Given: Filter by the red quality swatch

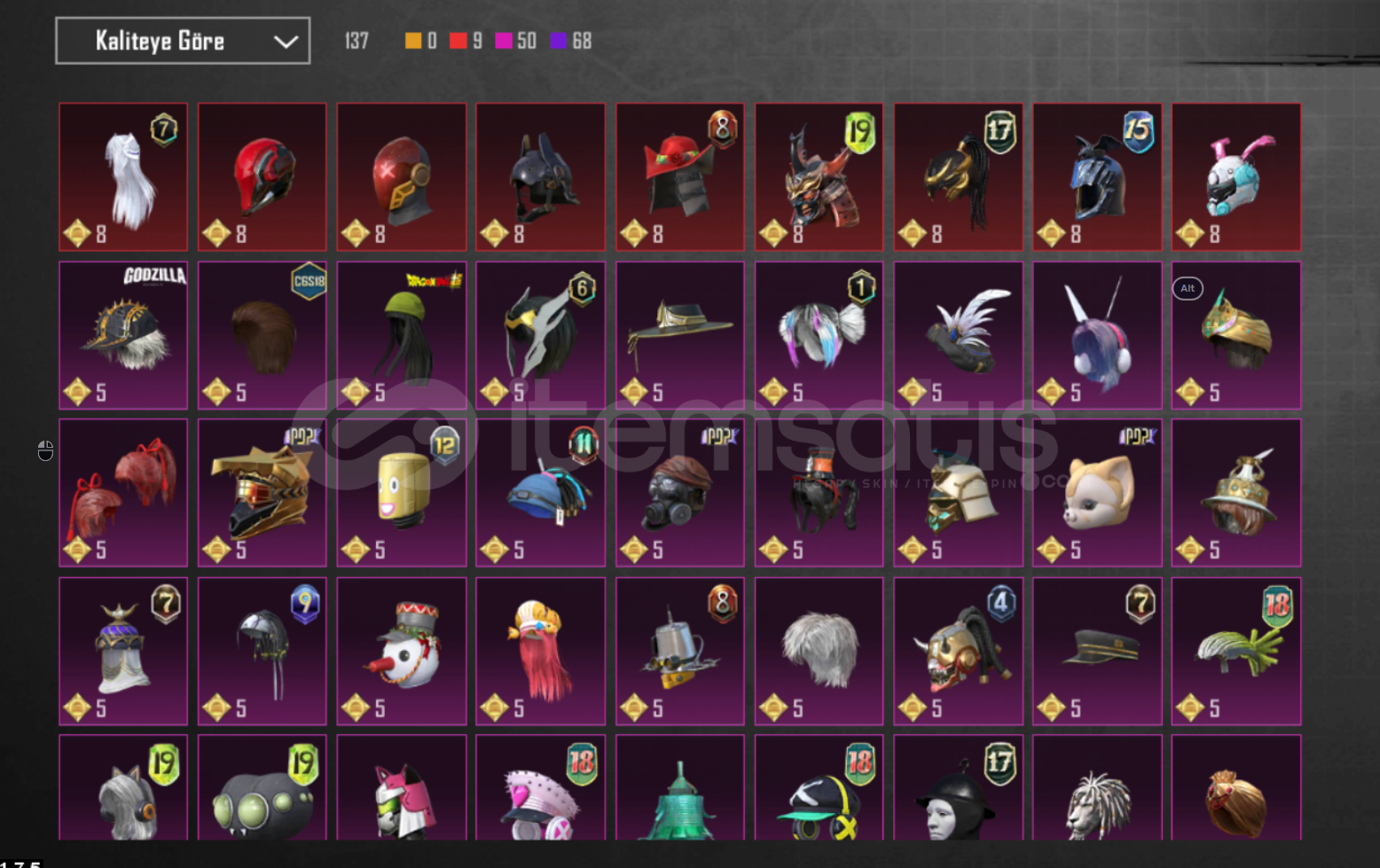Looking at the screenshot, I should [x=458, y=41].
